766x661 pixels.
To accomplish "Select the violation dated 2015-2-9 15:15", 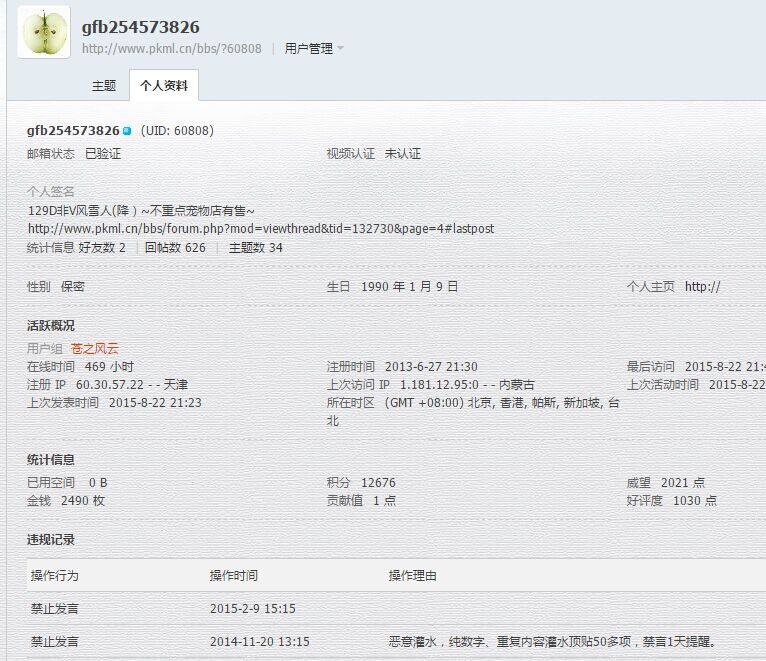I will (x=252, y=608).
